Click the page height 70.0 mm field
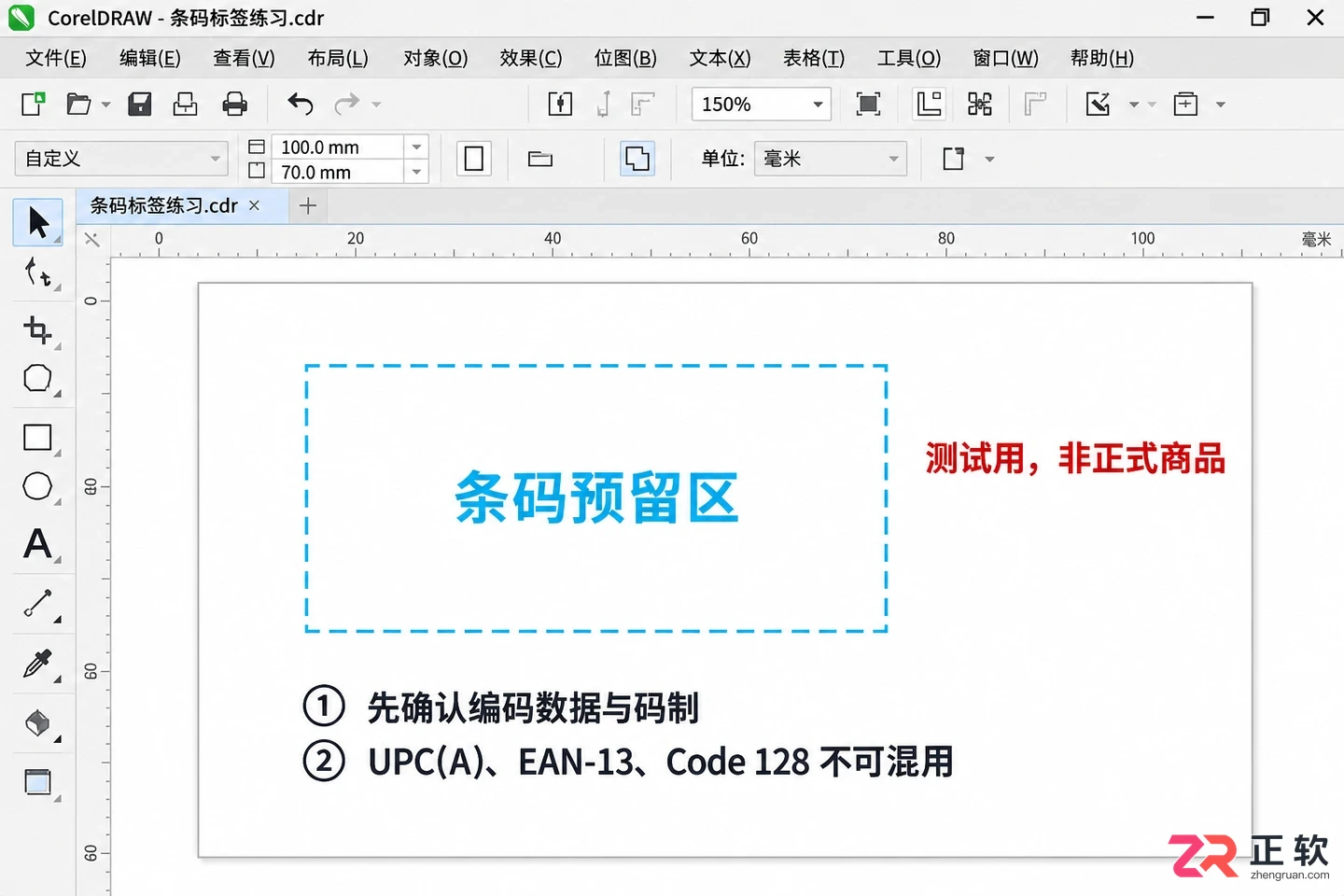This screenshot has width=1344, height=896. pyautogui.click(x=338, y=172)
